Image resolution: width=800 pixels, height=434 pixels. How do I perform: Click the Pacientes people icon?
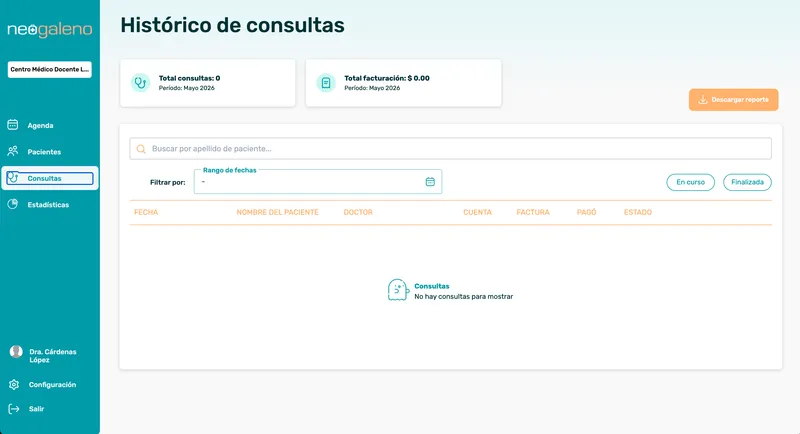(x=13, y=151)
